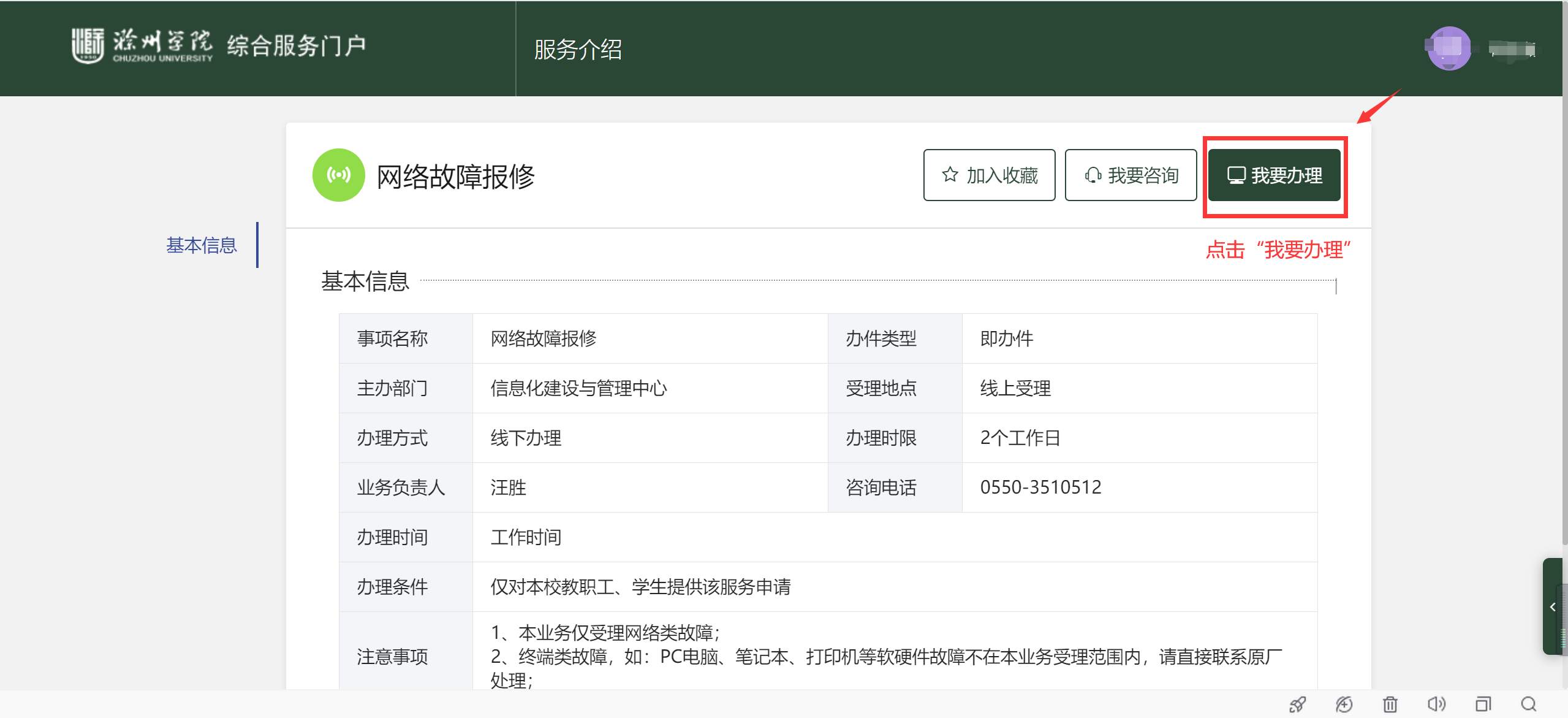Click the magnifier search icon in bottom bar

[x=1529, y=704]
